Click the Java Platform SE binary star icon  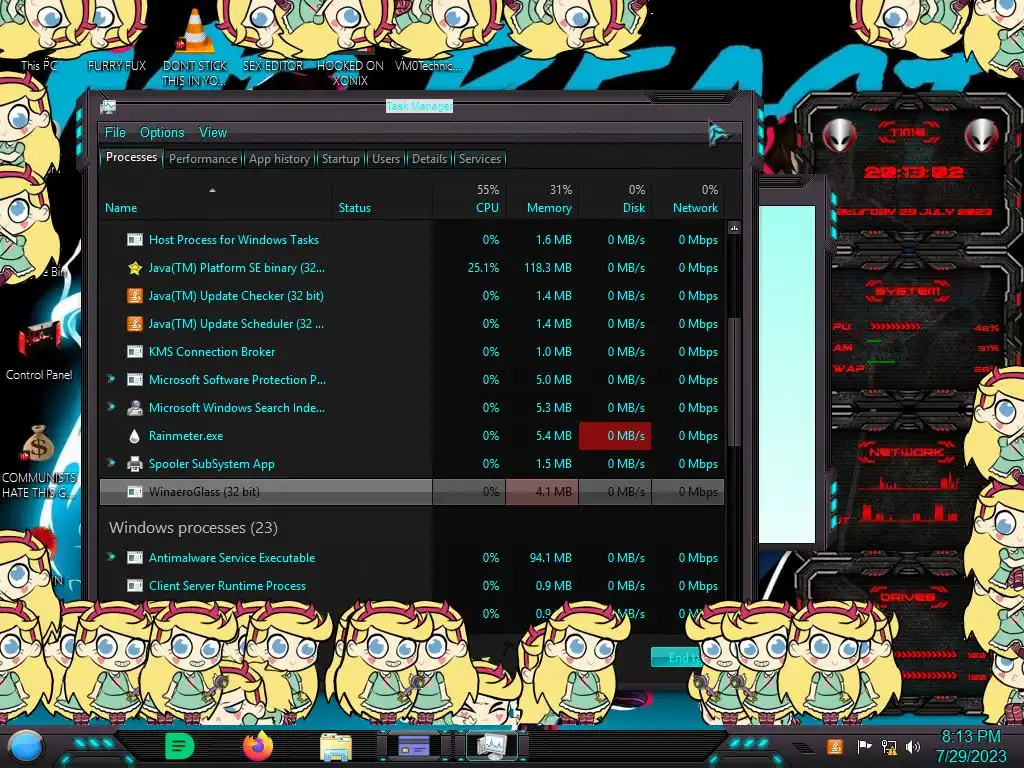(135, 268)
